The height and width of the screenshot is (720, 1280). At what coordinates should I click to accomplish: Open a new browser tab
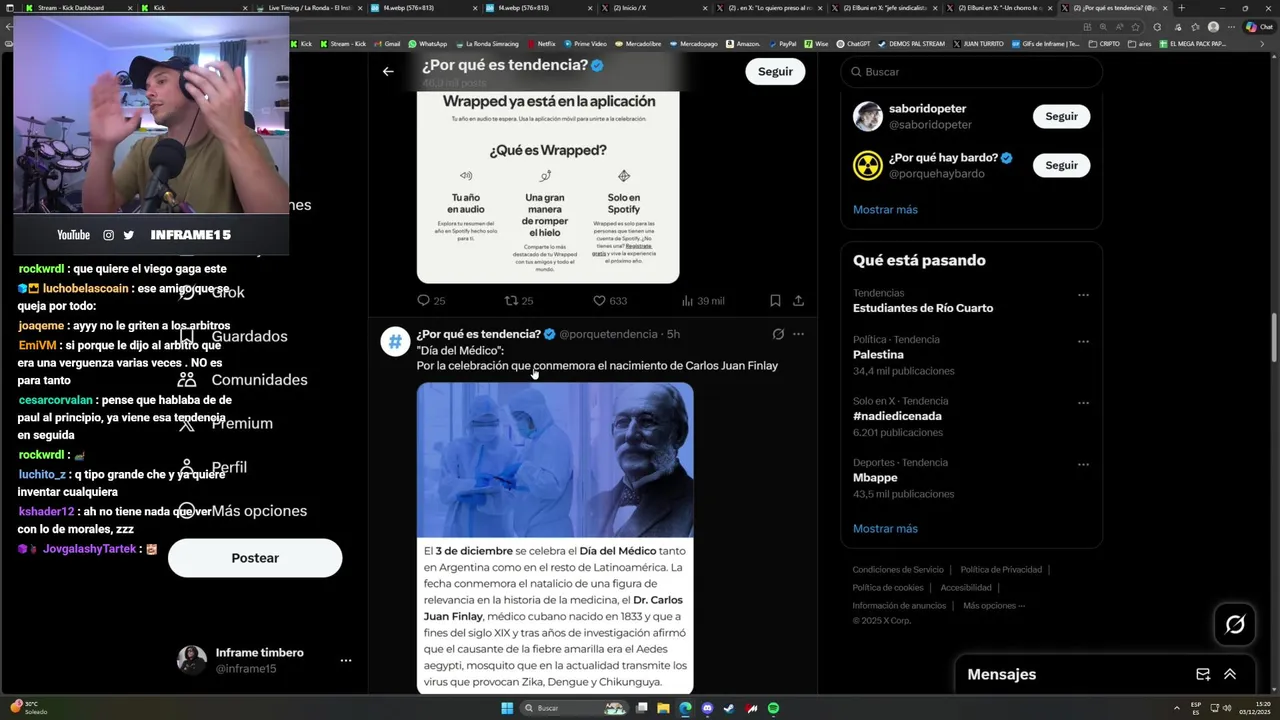pyautogui.click(x=1180, y=8)
